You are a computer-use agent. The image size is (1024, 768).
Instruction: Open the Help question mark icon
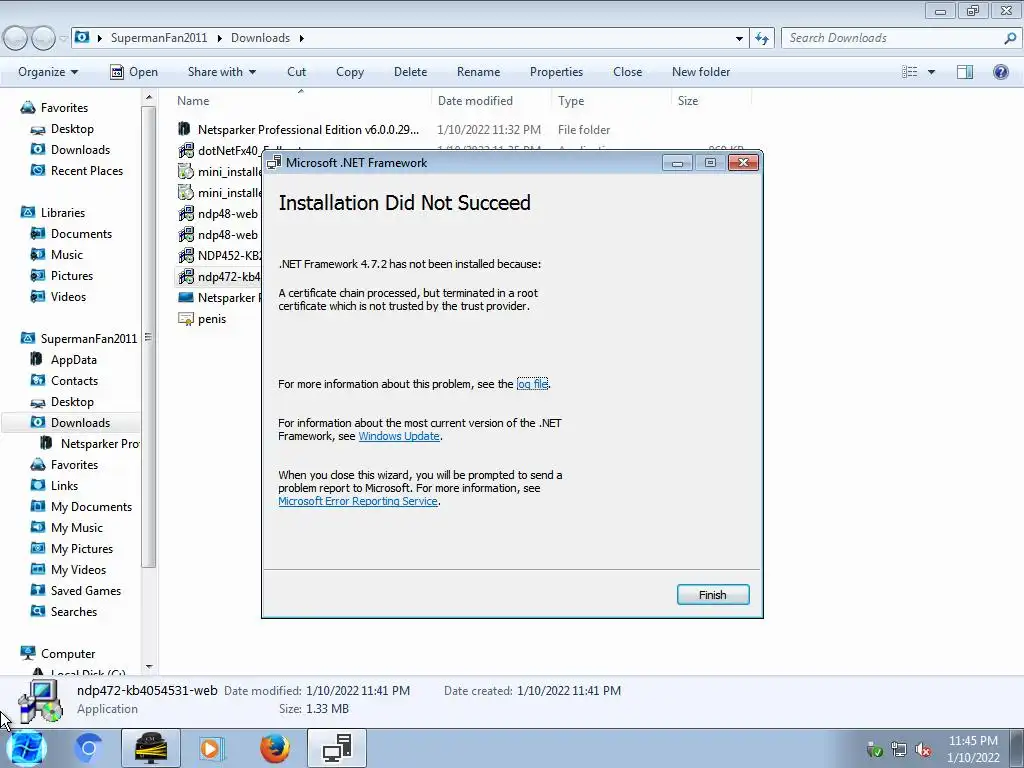click(x=1000, y=72)
